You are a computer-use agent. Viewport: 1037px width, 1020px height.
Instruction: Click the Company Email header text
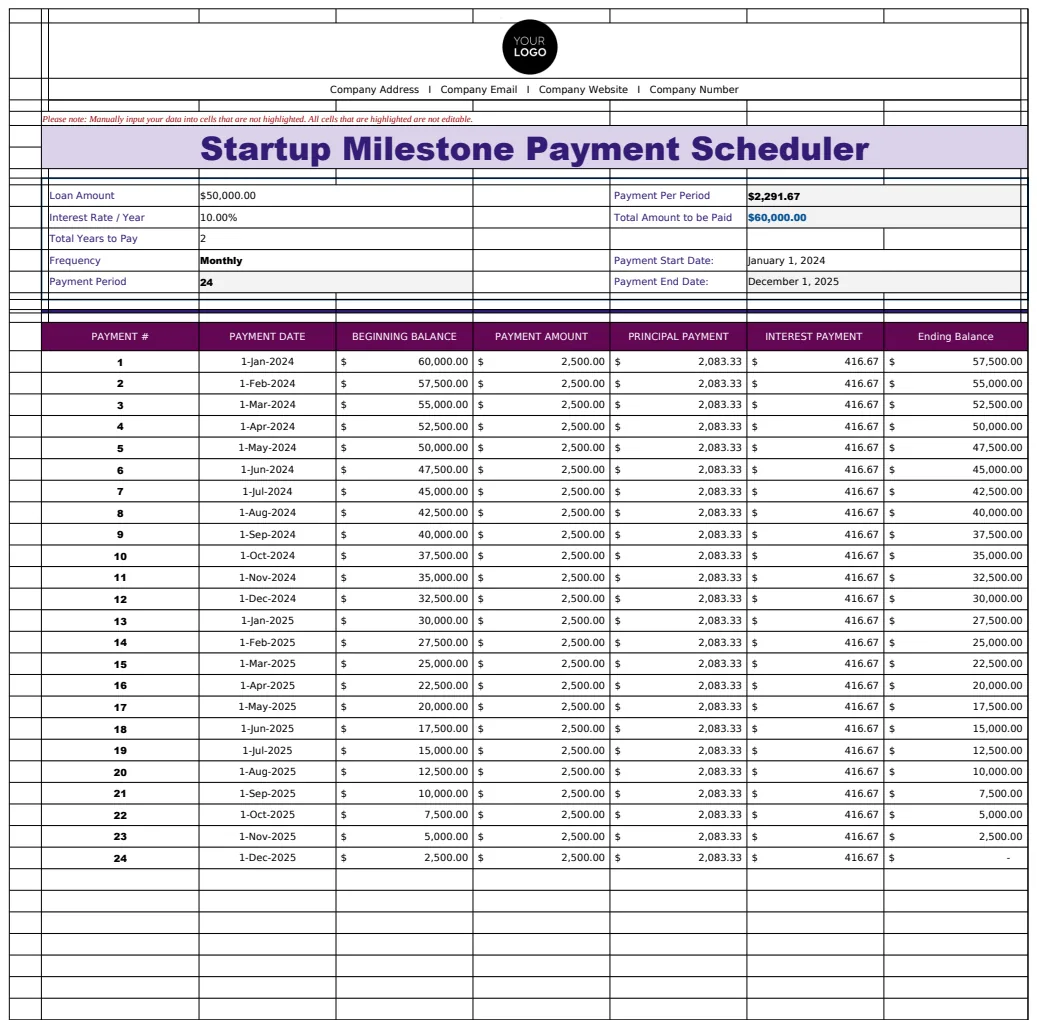click(x=479, y=89)
